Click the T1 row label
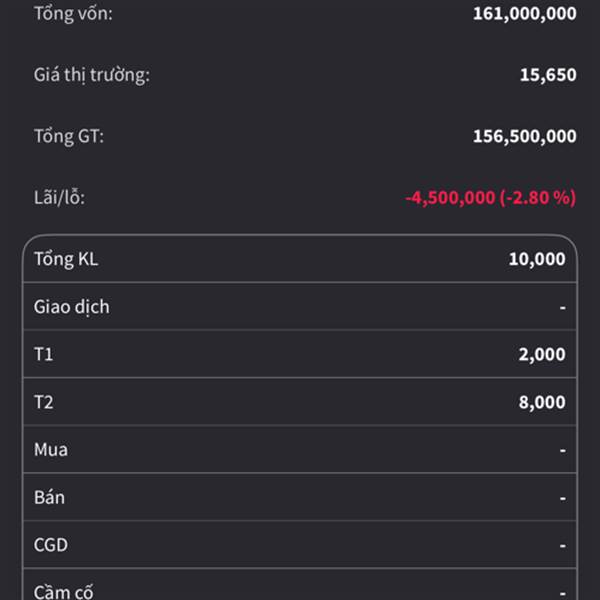The width and height of the screenshot is (600, 600). [44, 354]
